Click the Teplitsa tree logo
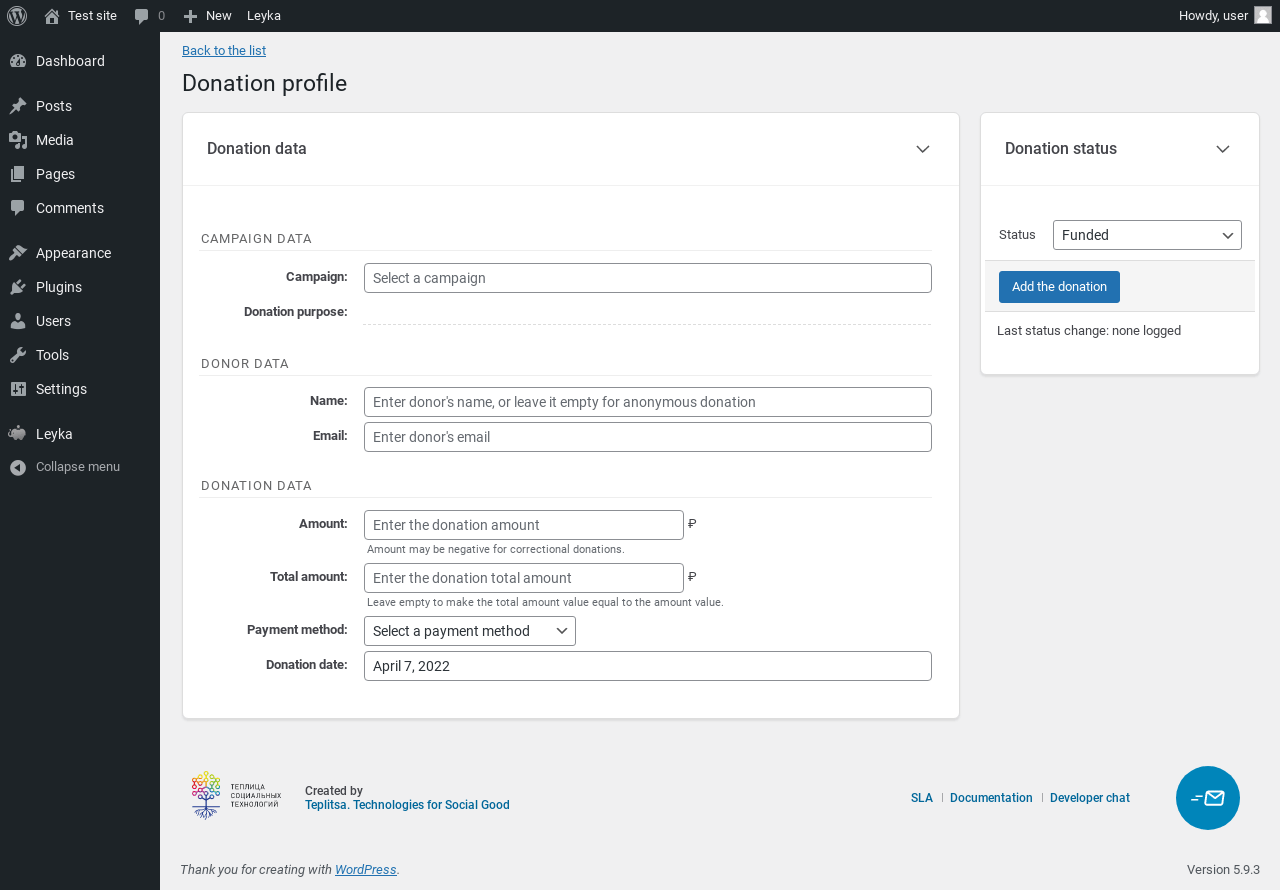 (206, 795)
